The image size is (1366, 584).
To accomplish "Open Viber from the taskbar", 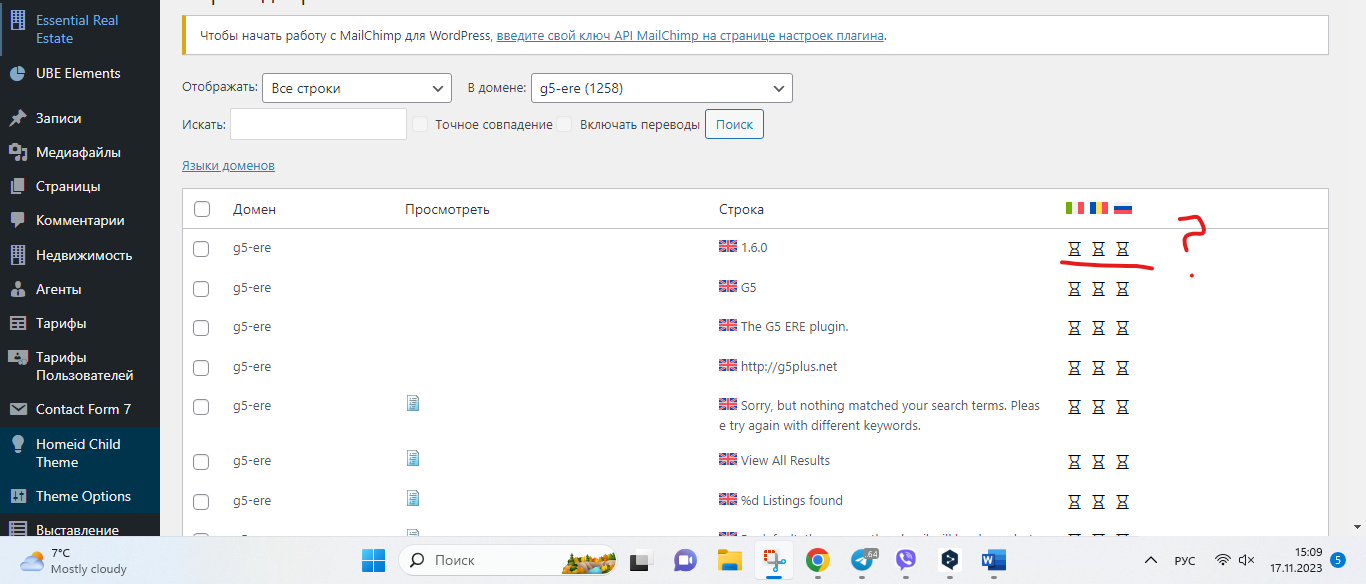I will click(x=906, y=560).
